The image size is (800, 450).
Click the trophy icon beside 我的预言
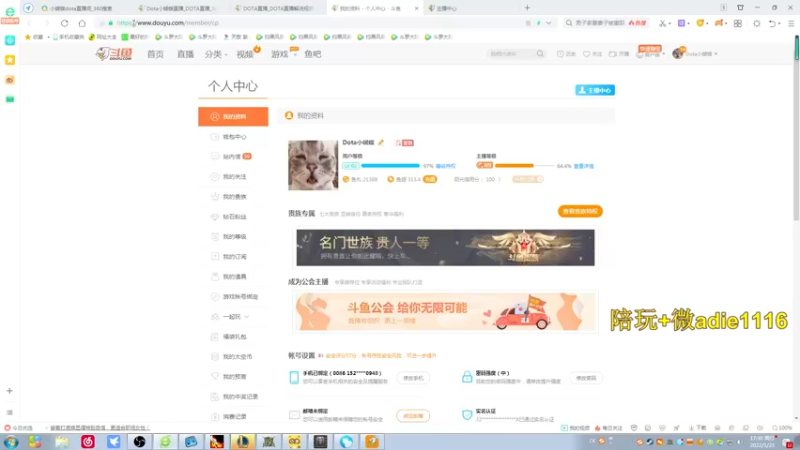(215, 377)
